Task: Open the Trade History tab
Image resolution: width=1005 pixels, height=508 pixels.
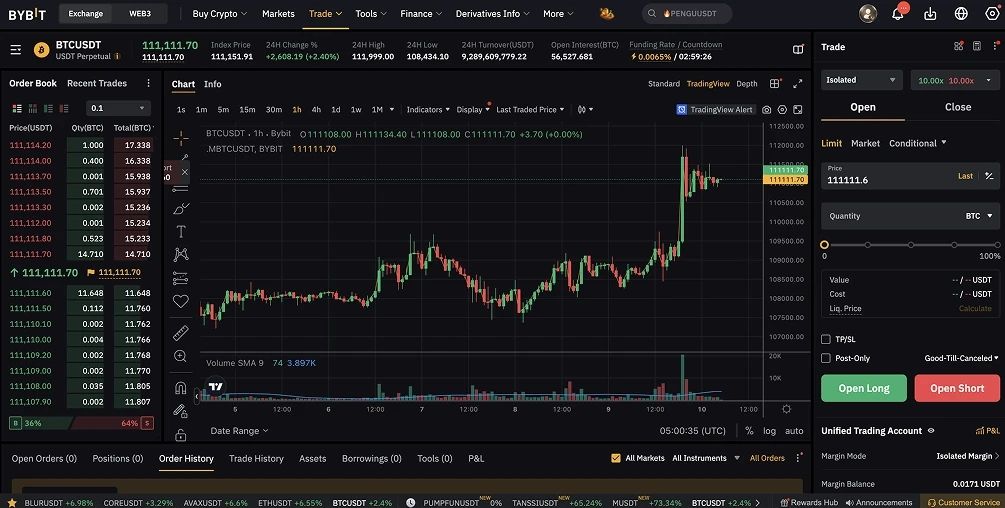Action: 256,458
